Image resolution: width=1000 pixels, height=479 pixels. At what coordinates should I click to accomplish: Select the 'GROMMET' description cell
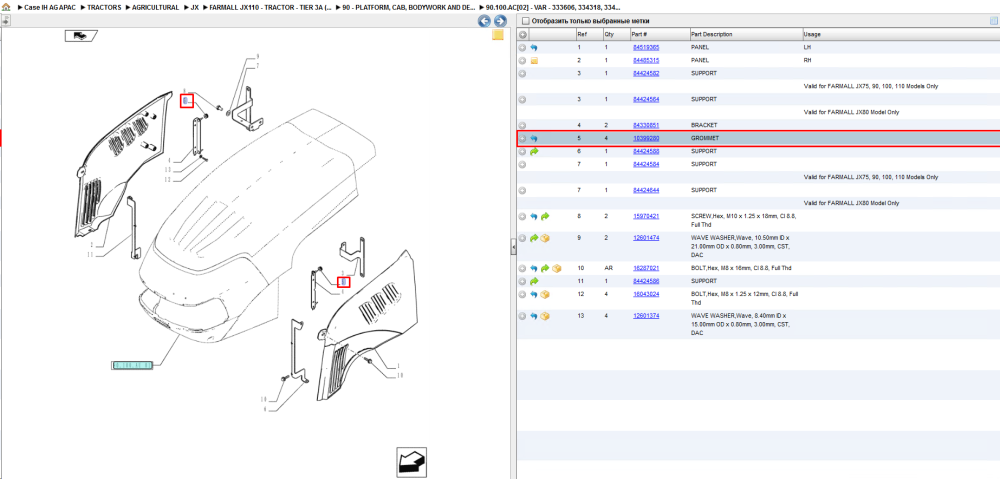(x=705, y=138)
